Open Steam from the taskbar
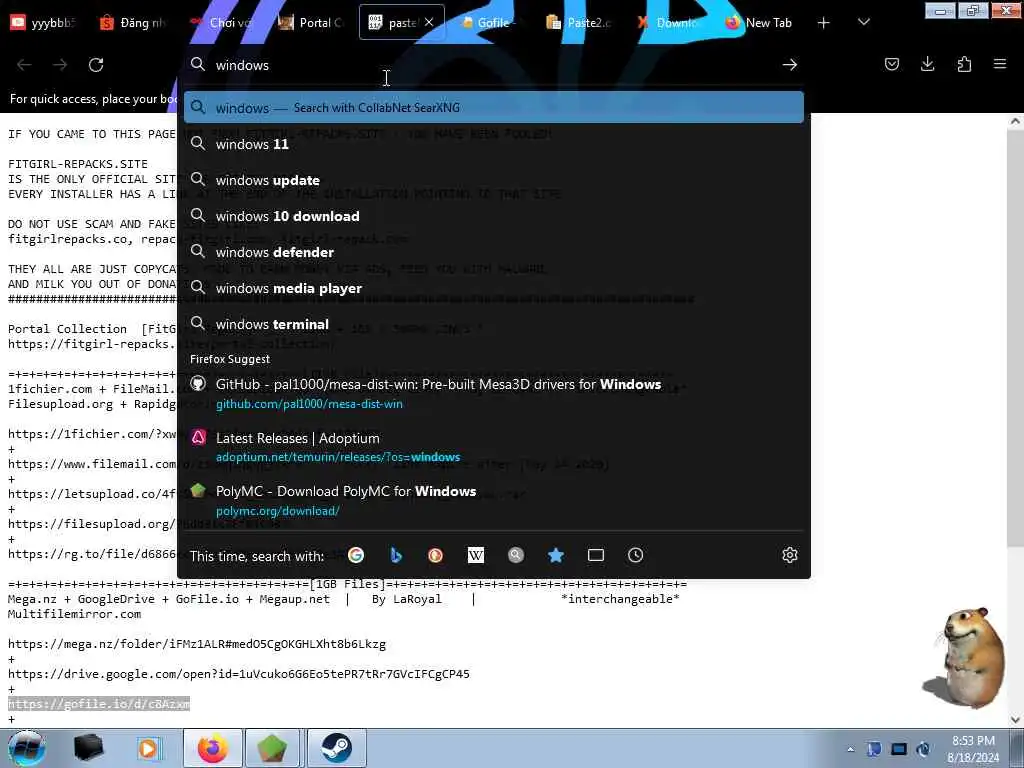Screen dimensions: 1024x768 [336, 748]
